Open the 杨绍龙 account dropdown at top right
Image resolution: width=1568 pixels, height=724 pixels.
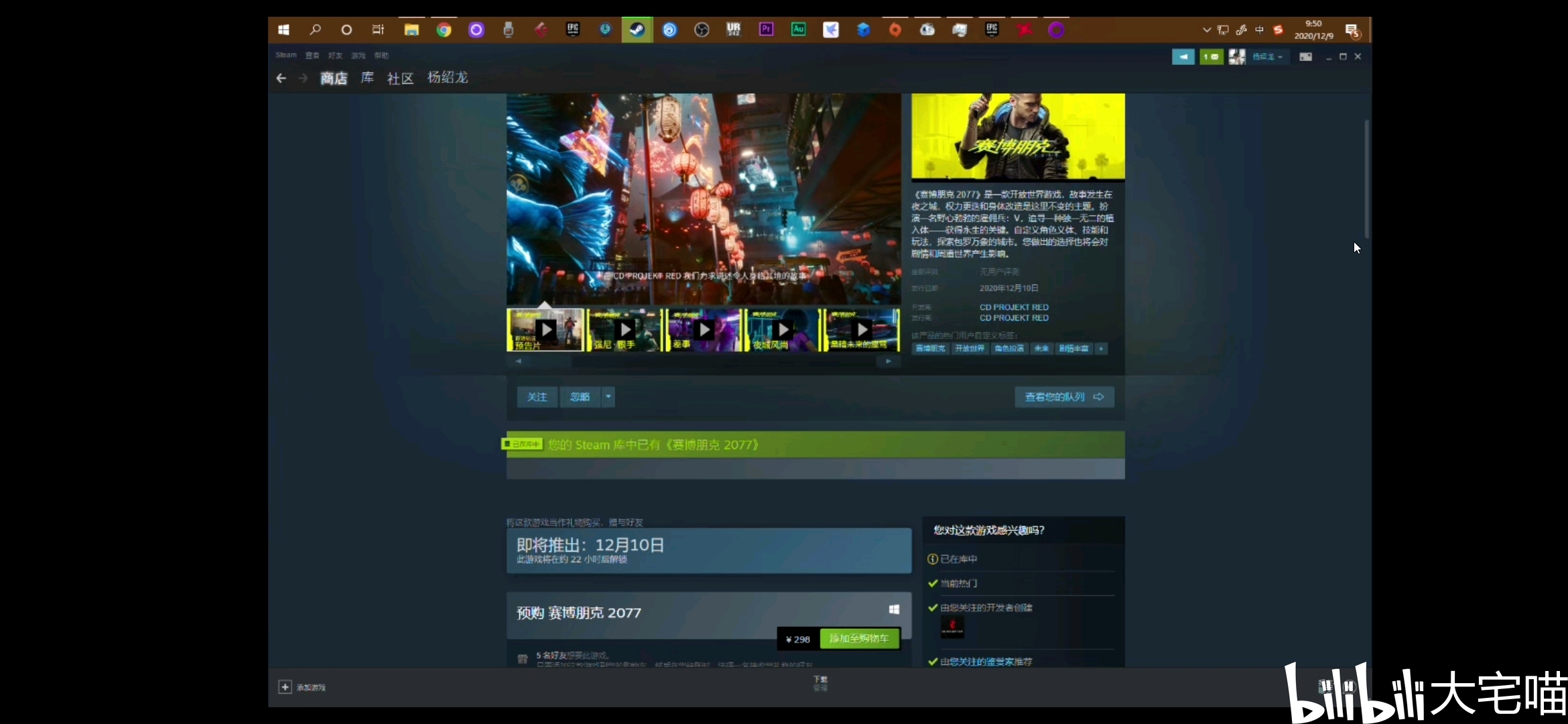1267,57
